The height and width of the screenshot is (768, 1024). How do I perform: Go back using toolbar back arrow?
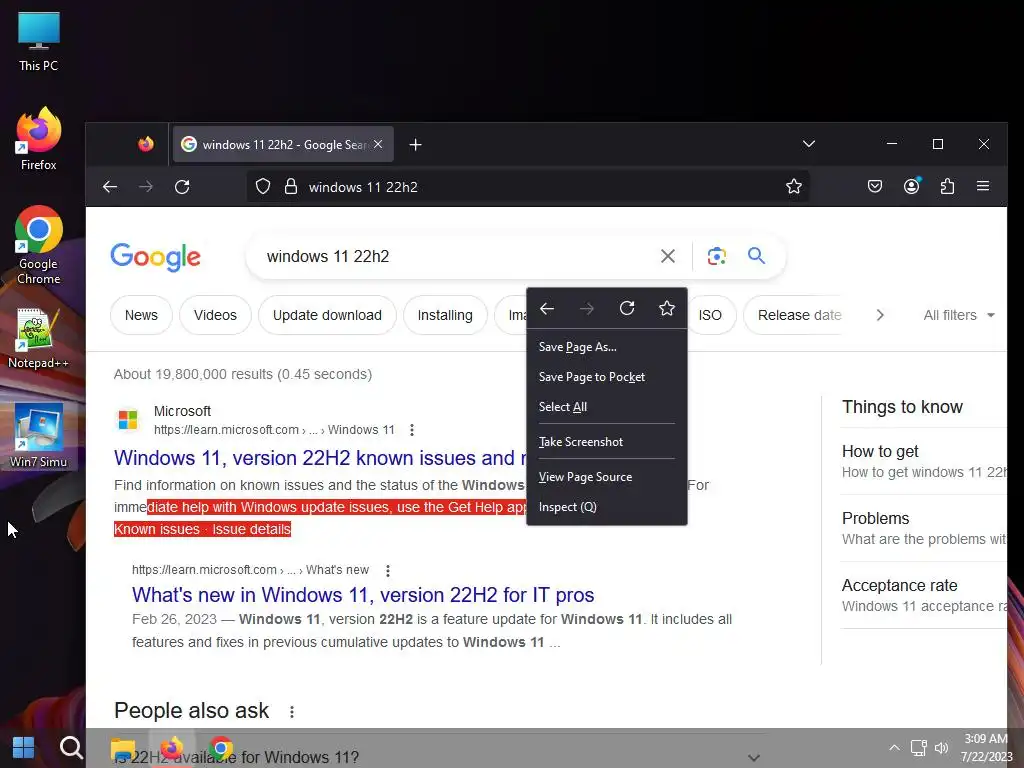(x=110, y=187)
